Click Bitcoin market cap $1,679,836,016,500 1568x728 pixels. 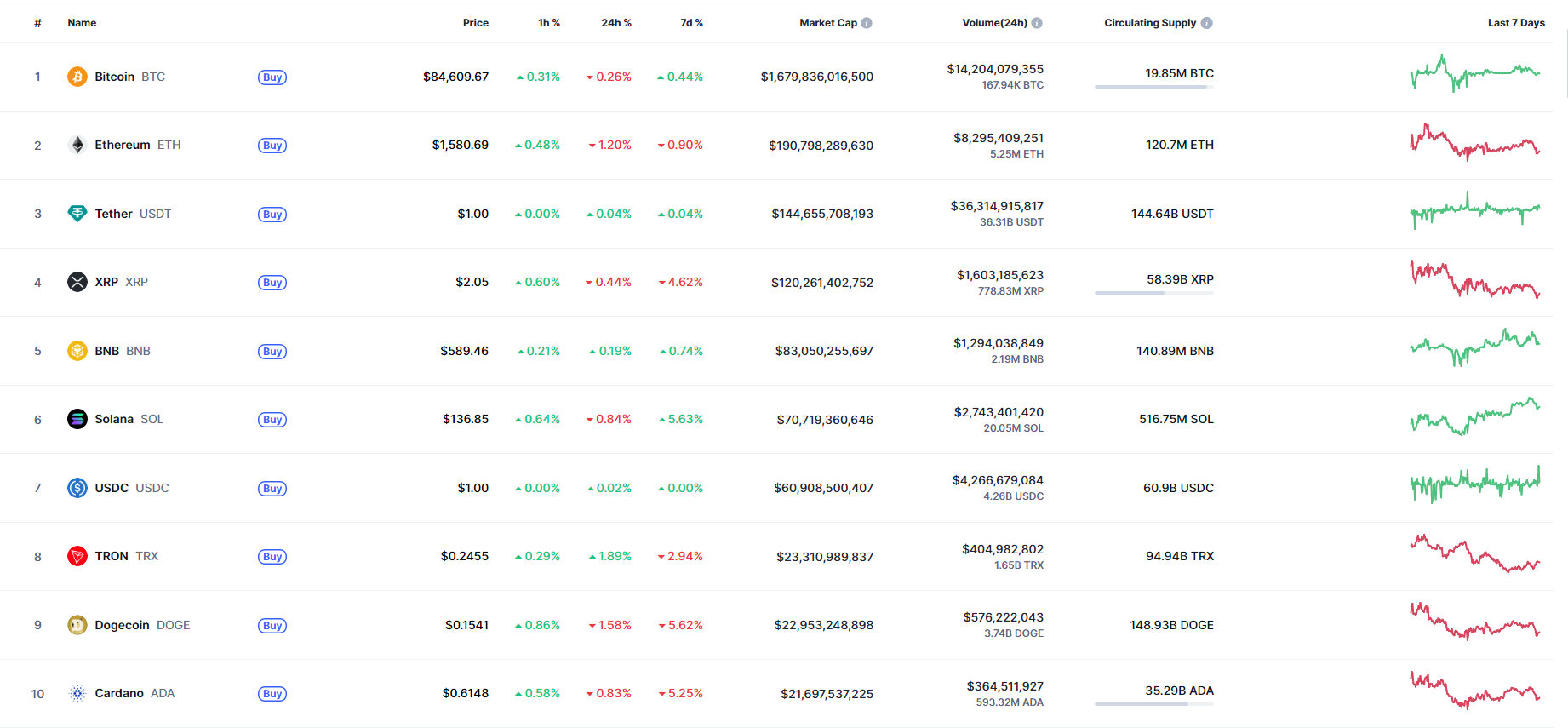[x=817, y=77]
